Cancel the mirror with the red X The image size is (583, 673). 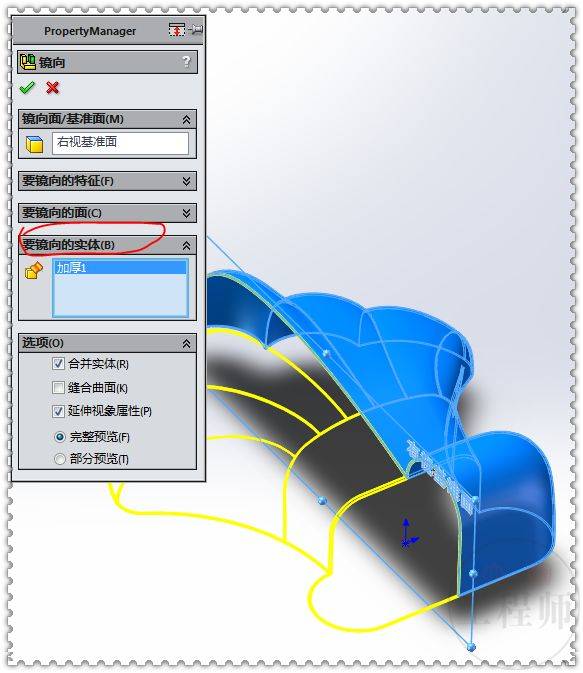tap(52, 88)
